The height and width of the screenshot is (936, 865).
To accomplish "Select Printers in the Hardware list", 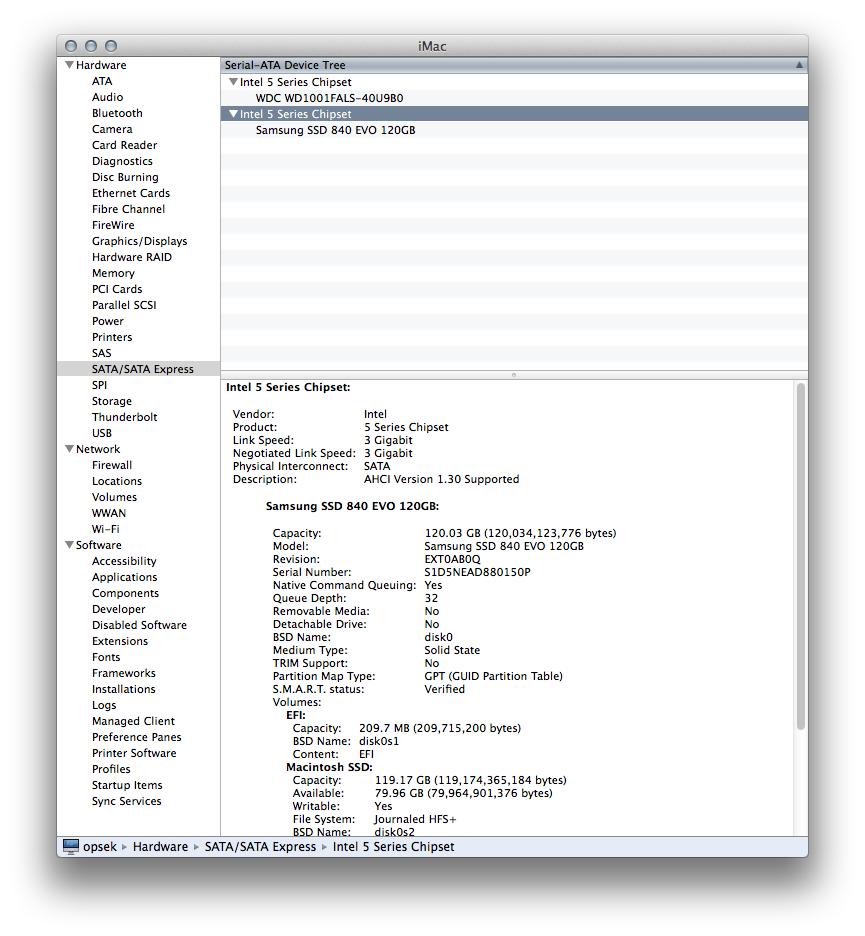I will click(112, 337).
